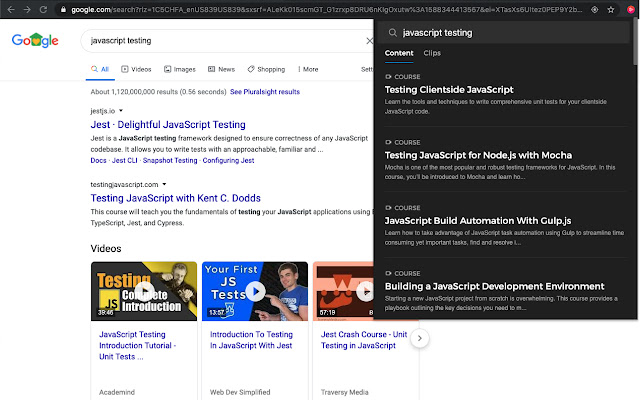Open the Docs sitelink under Jest
Viewport: 640px width, 400px height.
[98, 160]
